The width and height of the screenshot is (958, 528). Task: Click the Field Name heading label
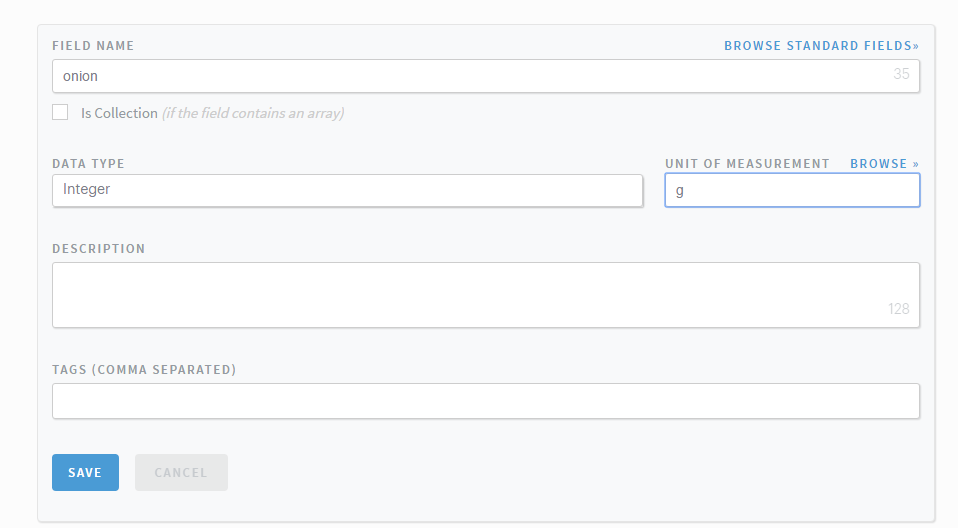pyautogui.click(x=93, y=46)
